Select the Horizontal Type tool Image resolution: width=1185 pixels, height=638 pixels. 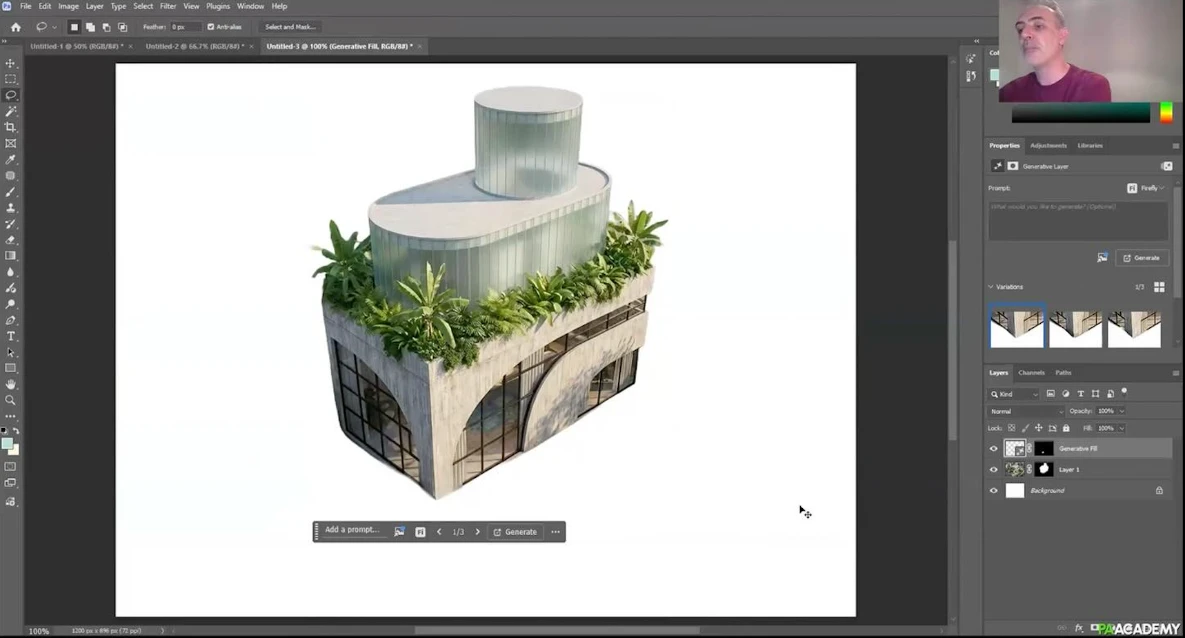click(x=11, y=336)
